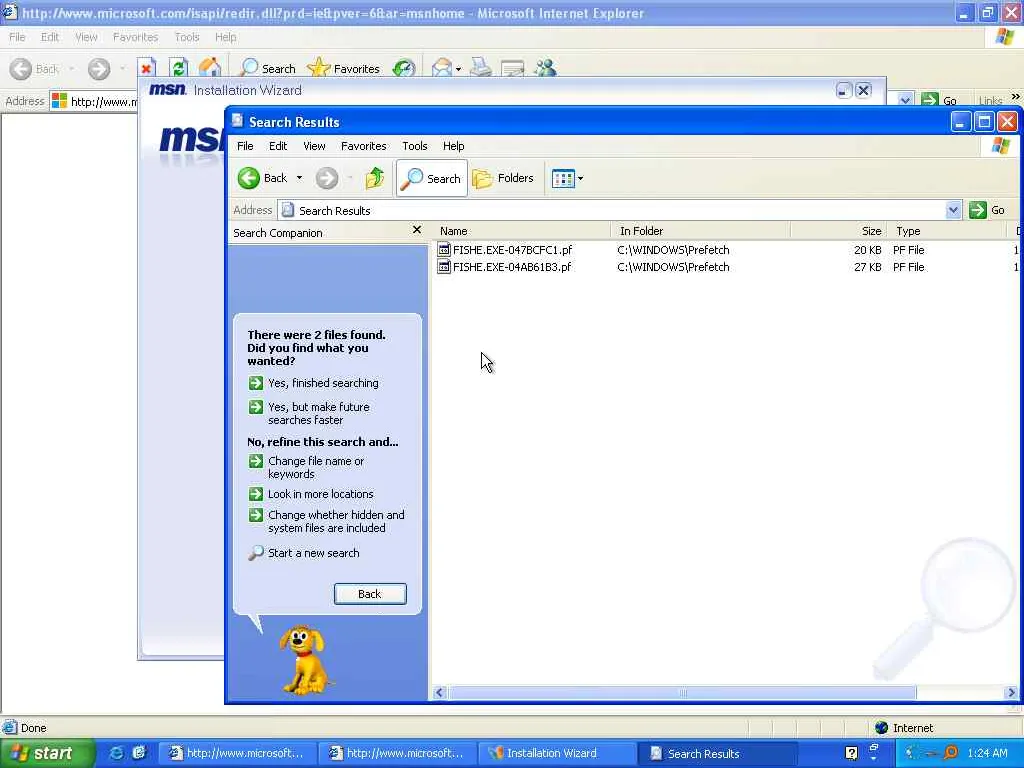The width and height of the screenshot is (1024, 768).
Task: Switch to Search Results taskbar button
Action: coord(716,753)
